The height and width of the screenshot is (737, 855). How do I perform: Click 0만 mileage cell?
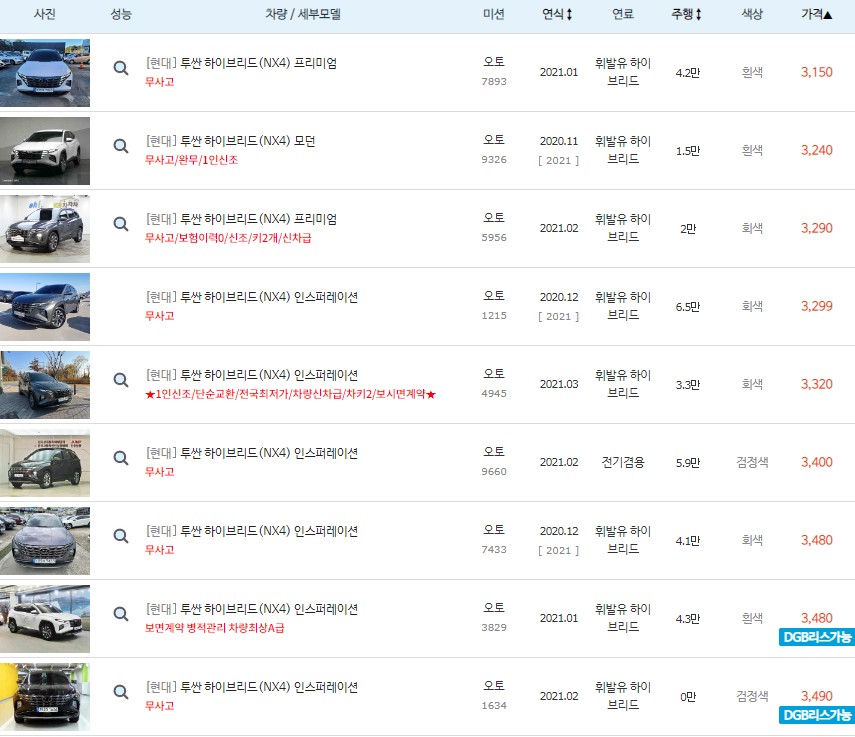[688, 697]
